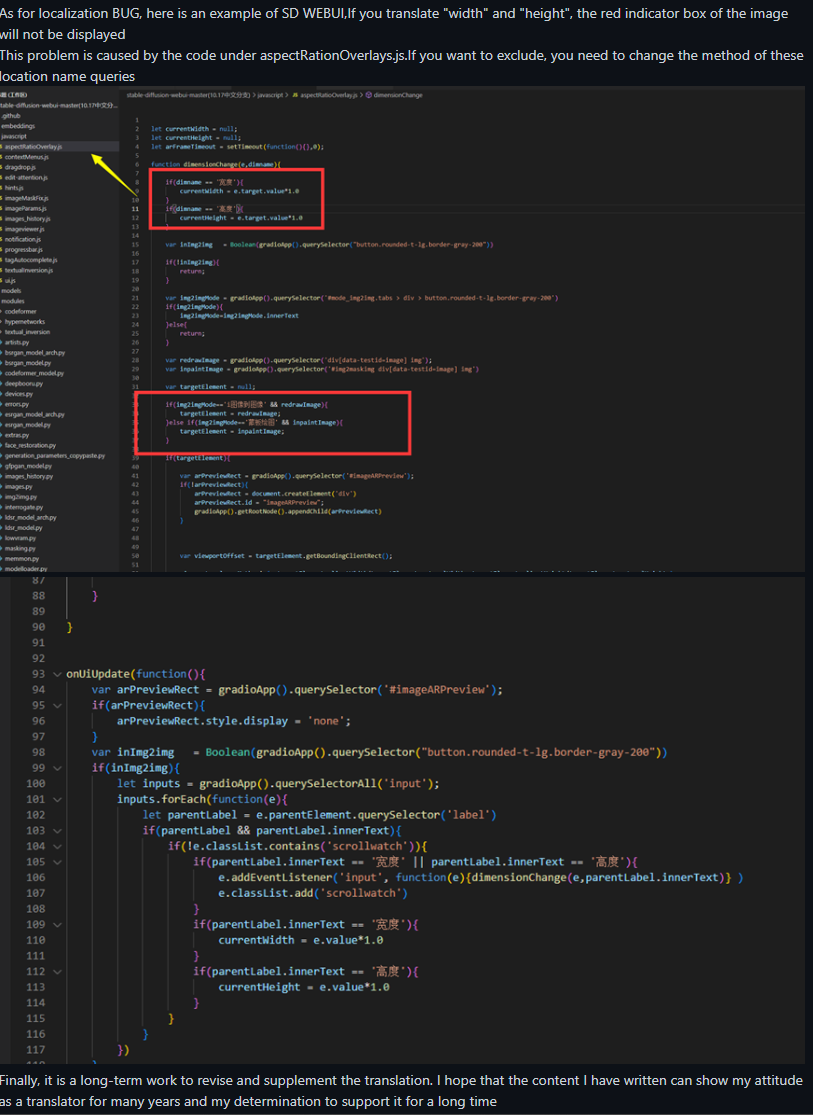This screenshot has height=1115, width=813.
Task: Open aspectRatioOverlay.js in the file tree
Action: point(33,146)
